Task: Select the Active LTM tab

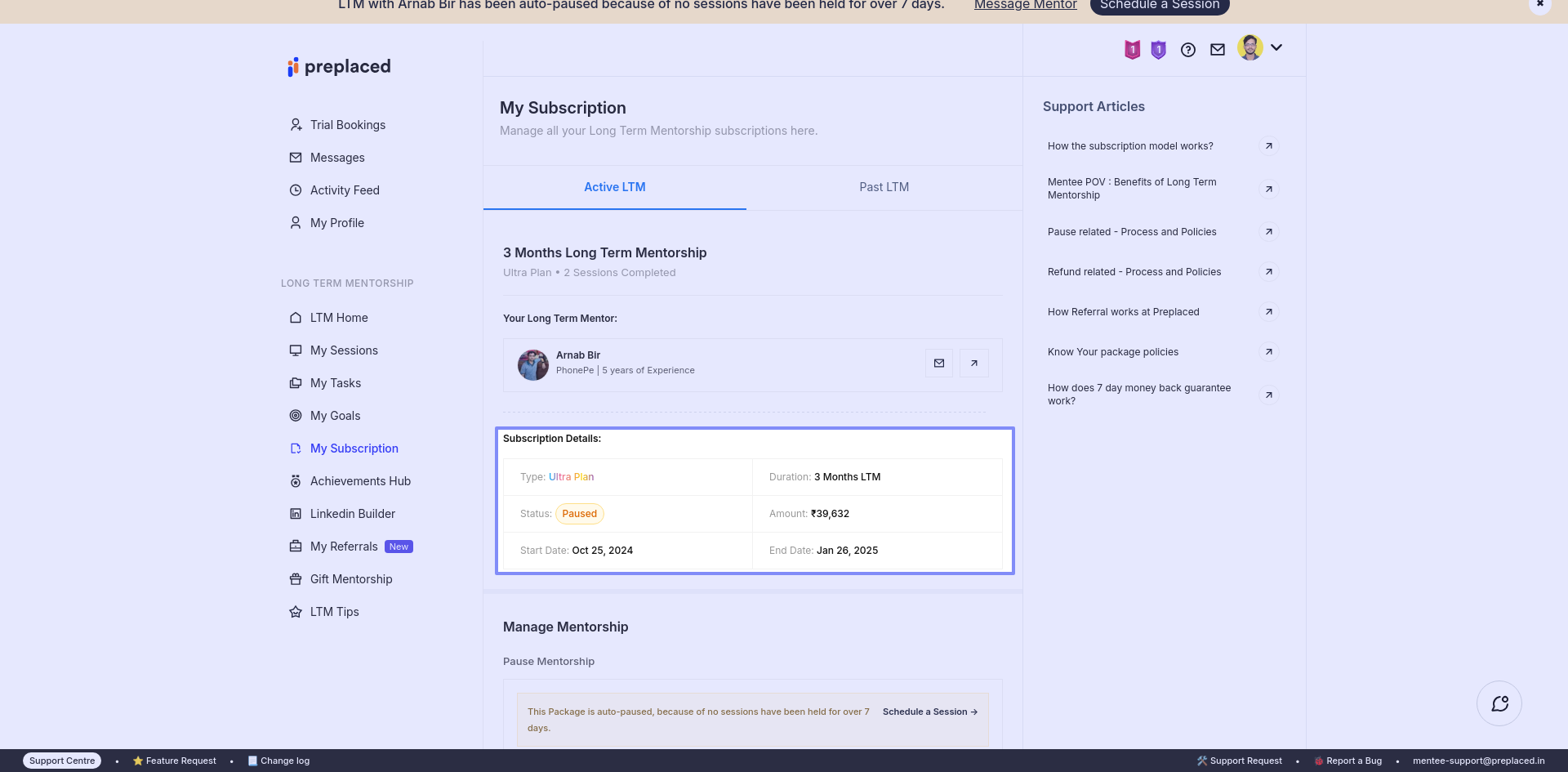Action: point(614,187)
